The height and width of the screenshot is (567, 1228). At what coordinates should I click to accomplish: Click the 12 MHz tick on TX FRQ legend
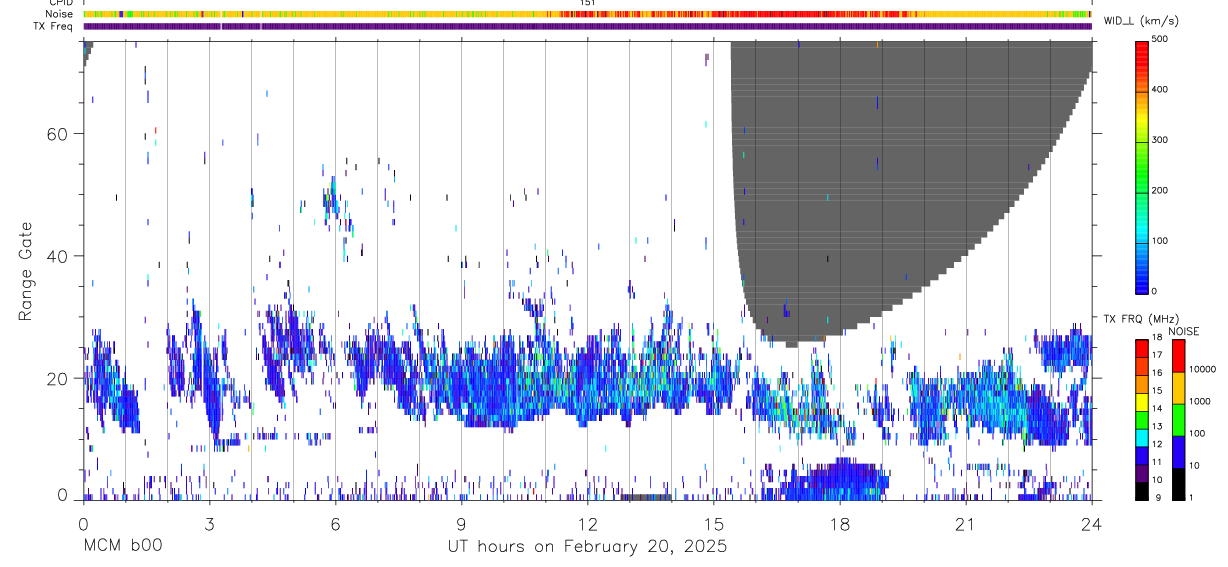(1157, 445)
